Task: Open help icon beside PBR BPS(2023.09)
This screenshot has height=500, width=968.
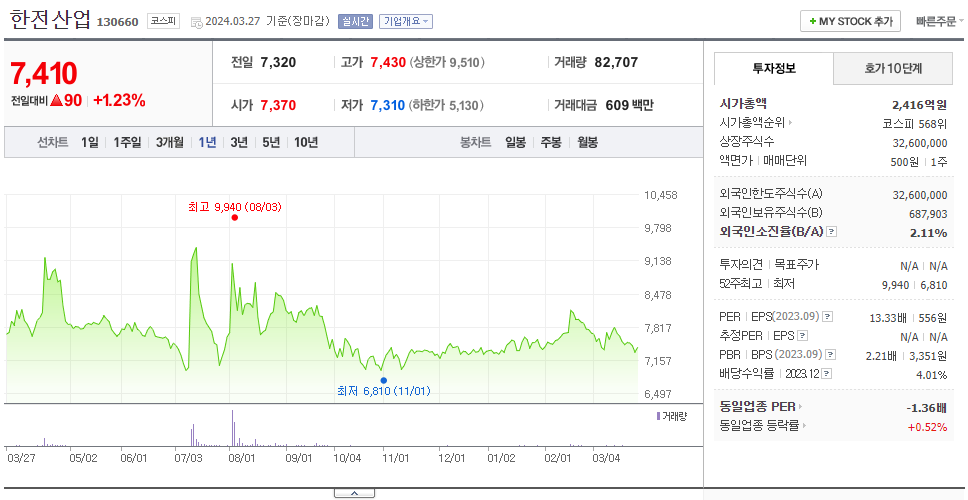Action: pos(831,355)
